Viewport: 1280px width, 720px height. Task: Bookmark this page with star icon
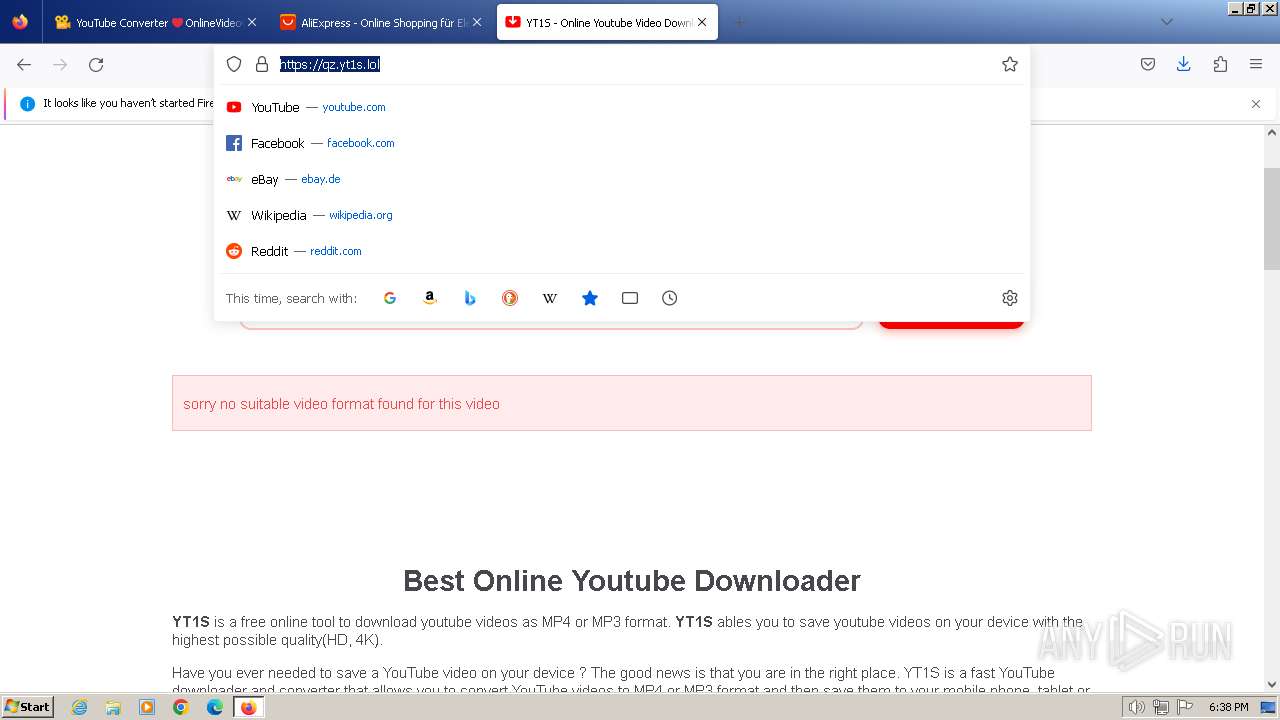coord(1010,64)
